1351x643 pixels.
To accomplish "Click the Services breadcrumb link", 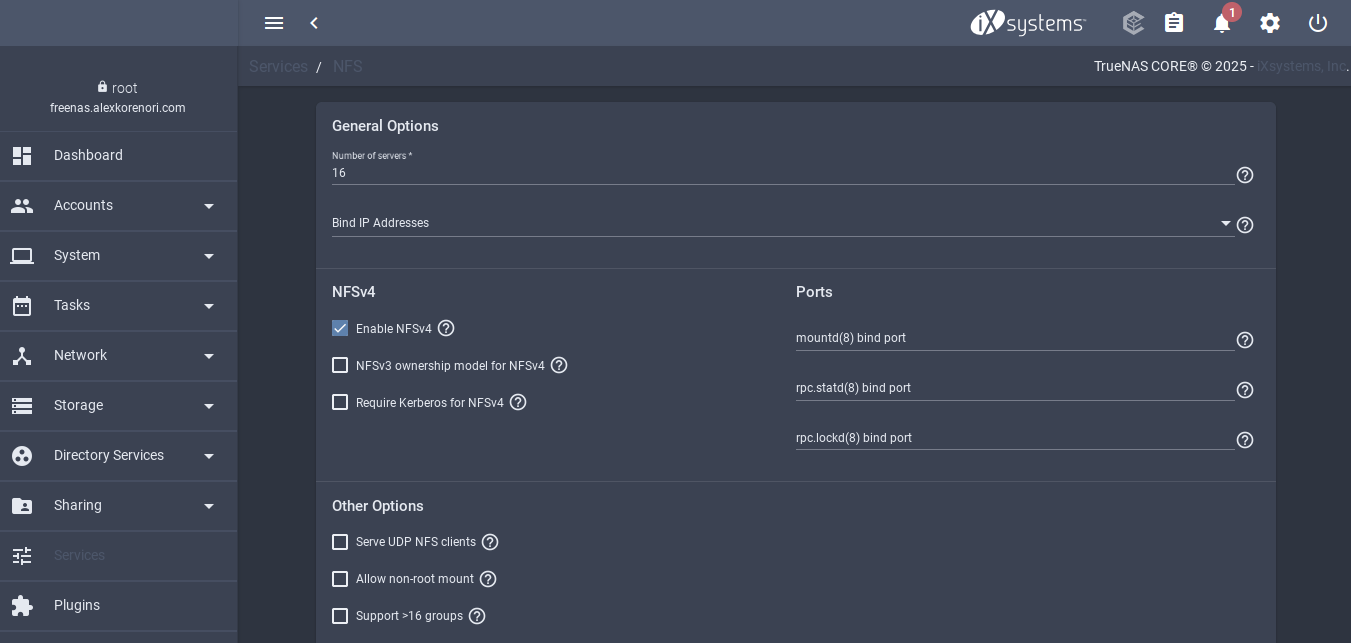I will coord(278,66).
